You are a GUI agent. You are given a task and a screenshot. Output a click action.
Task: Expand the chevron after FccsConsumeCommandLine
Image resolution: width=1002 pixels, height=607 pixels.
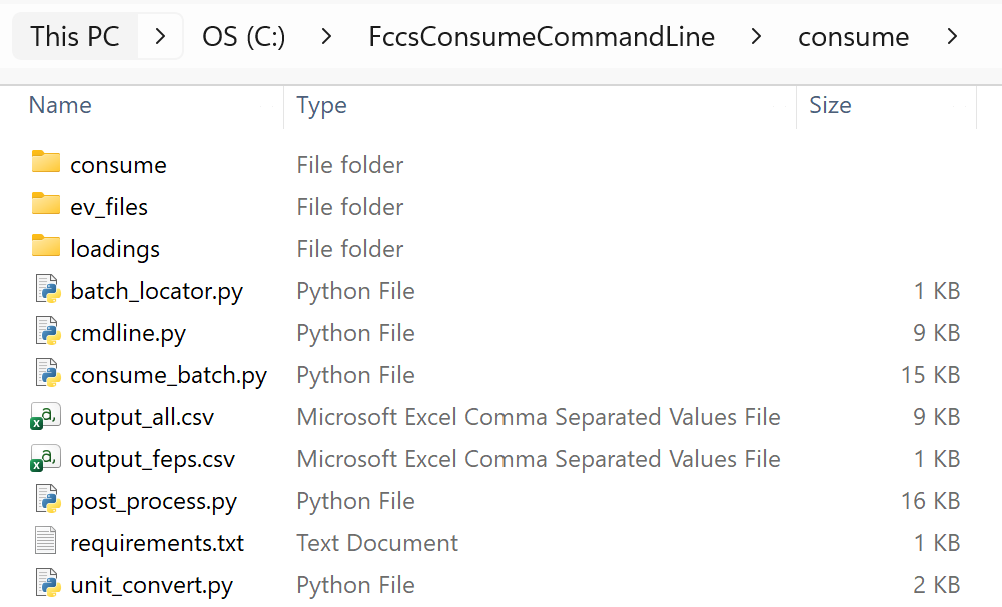tap(756, 37)
